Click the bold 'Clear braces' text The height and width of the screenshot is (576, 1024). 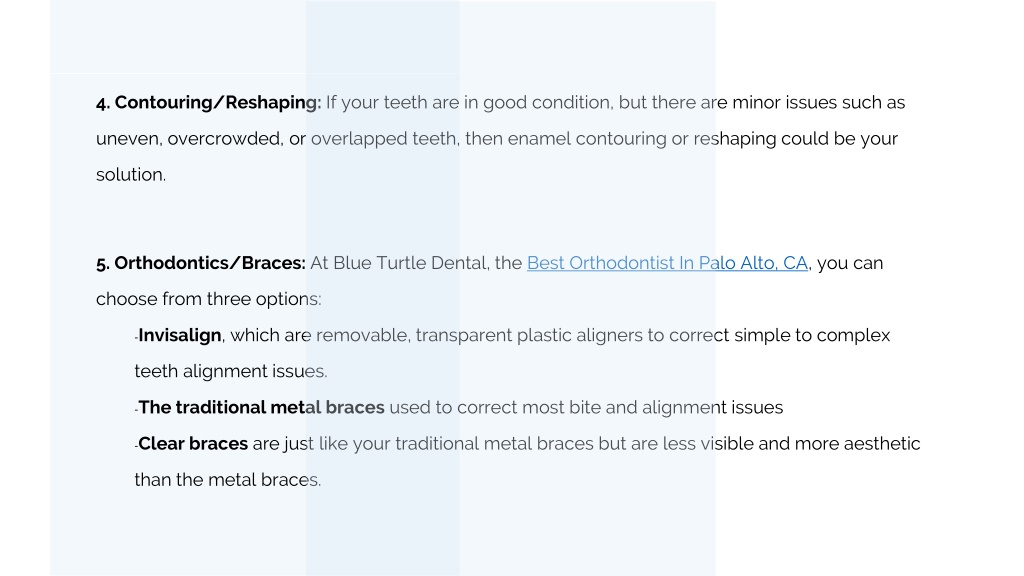(x=193, y=443)
